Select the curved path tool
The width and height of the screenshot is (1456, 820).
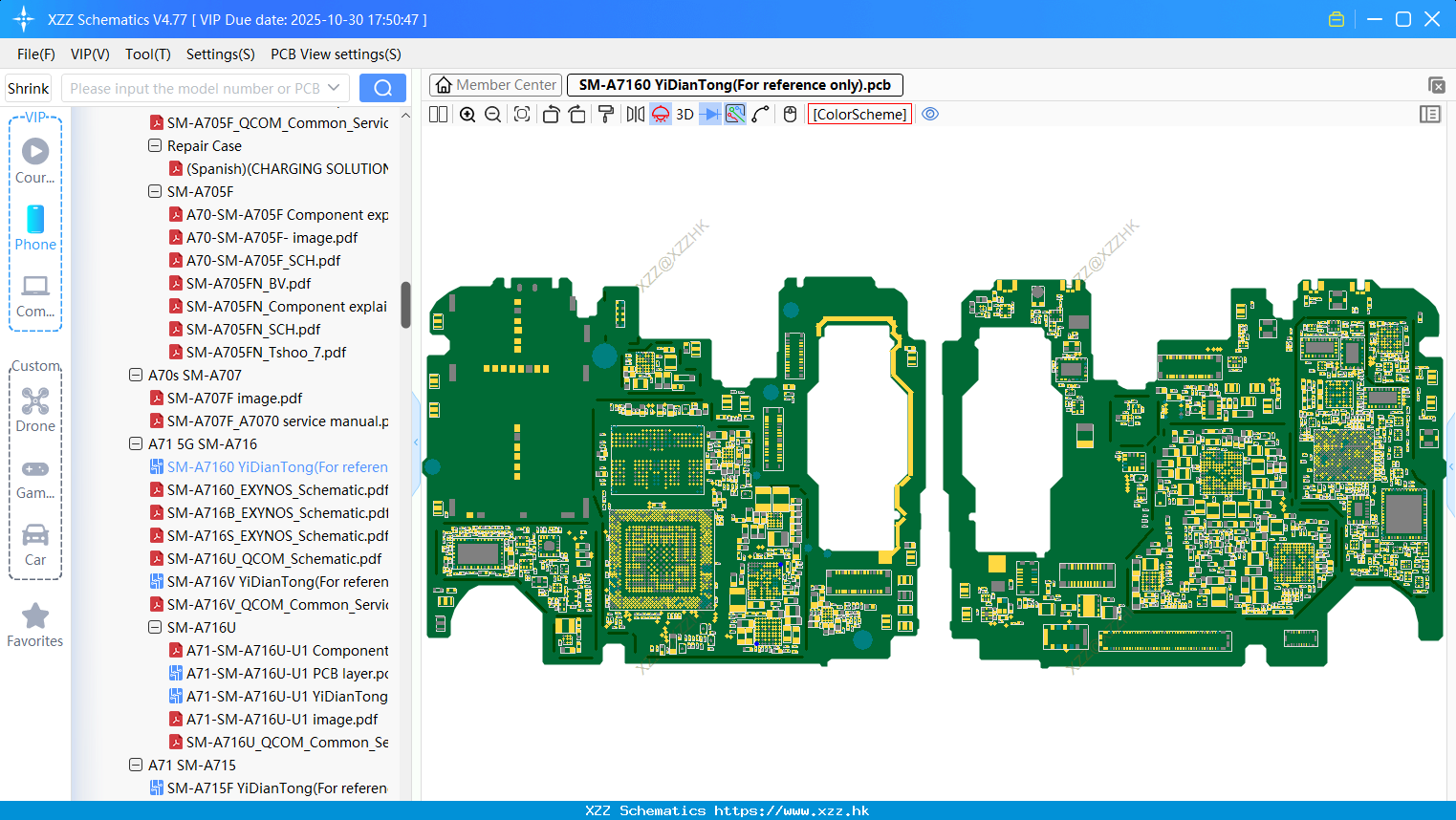761,115
